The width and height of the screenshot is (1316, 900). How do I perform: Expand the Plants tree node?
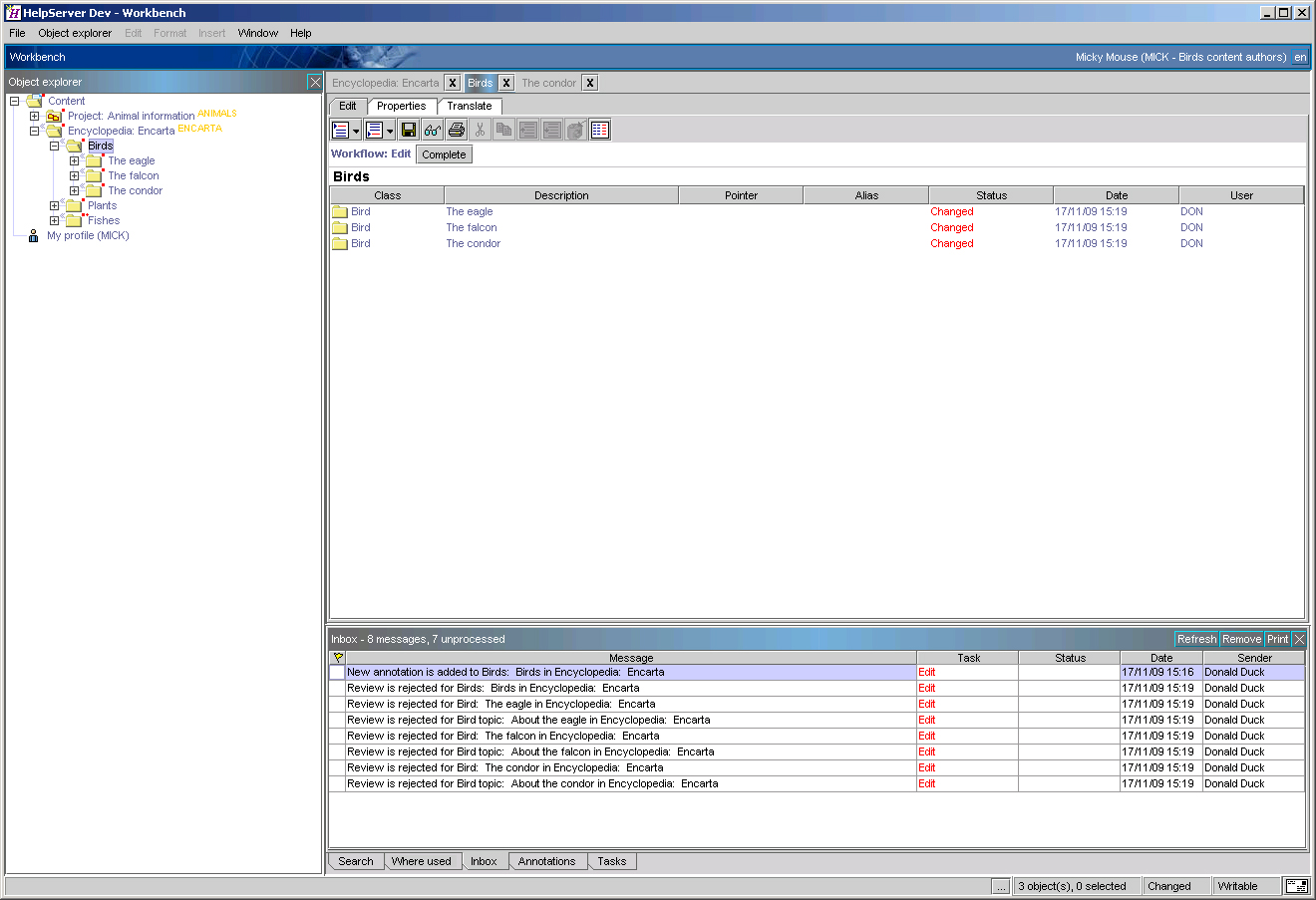[x=54, y=205]
